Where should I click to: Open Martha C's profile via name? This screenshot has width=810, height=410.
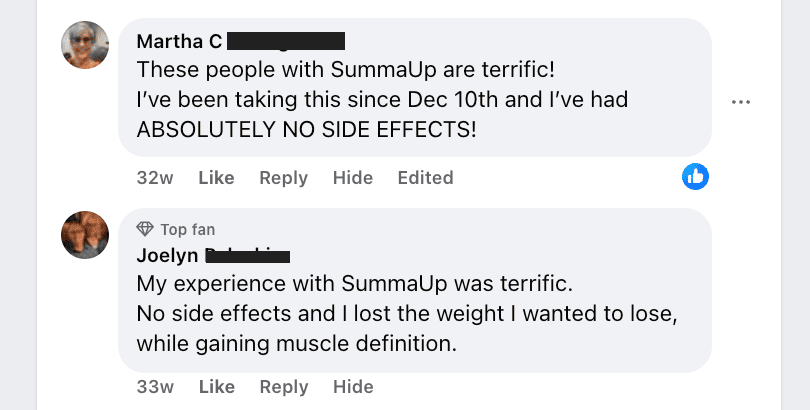[179, 41]
